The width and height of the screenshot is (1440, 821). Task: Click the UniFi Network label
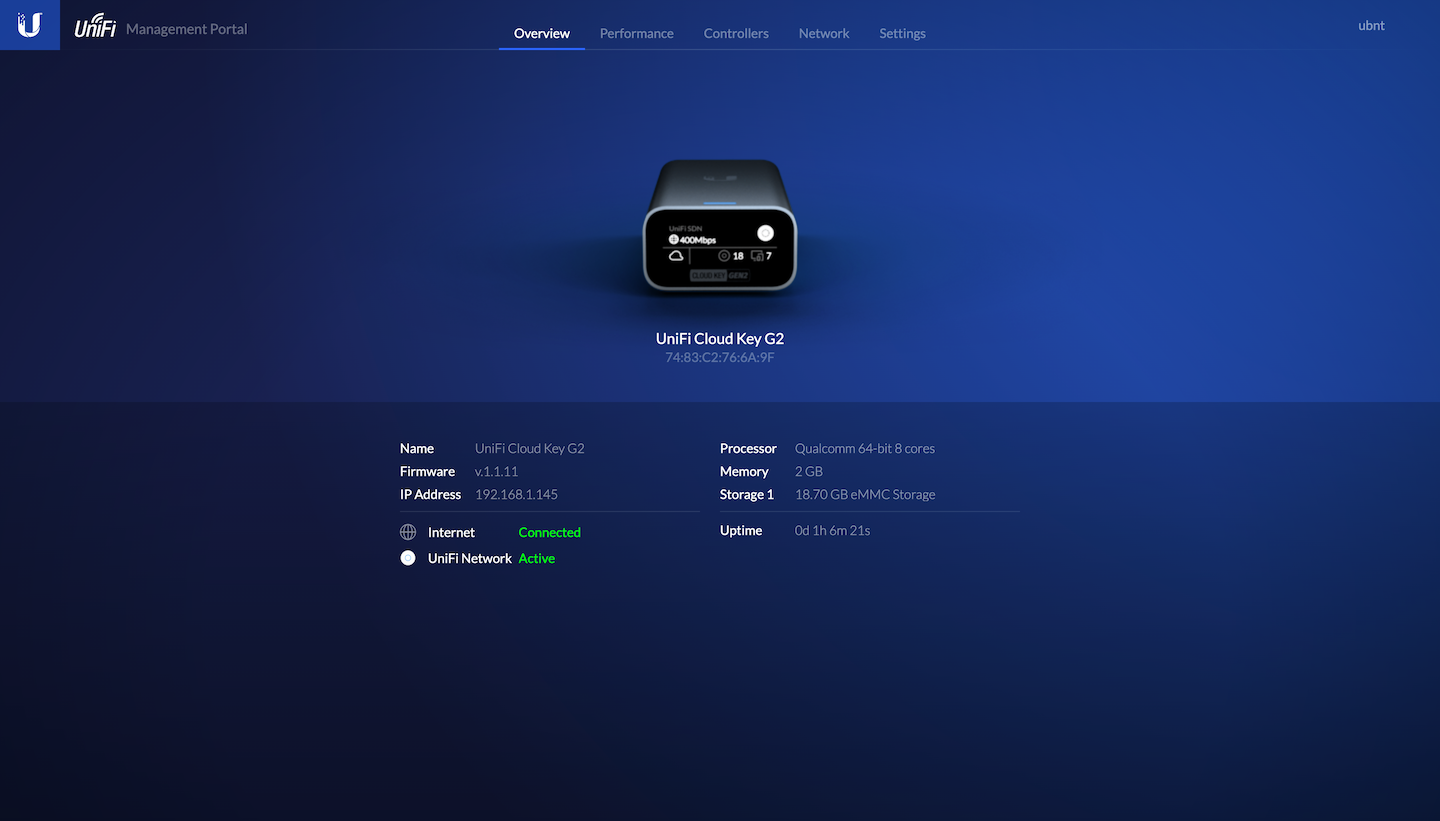470,558
